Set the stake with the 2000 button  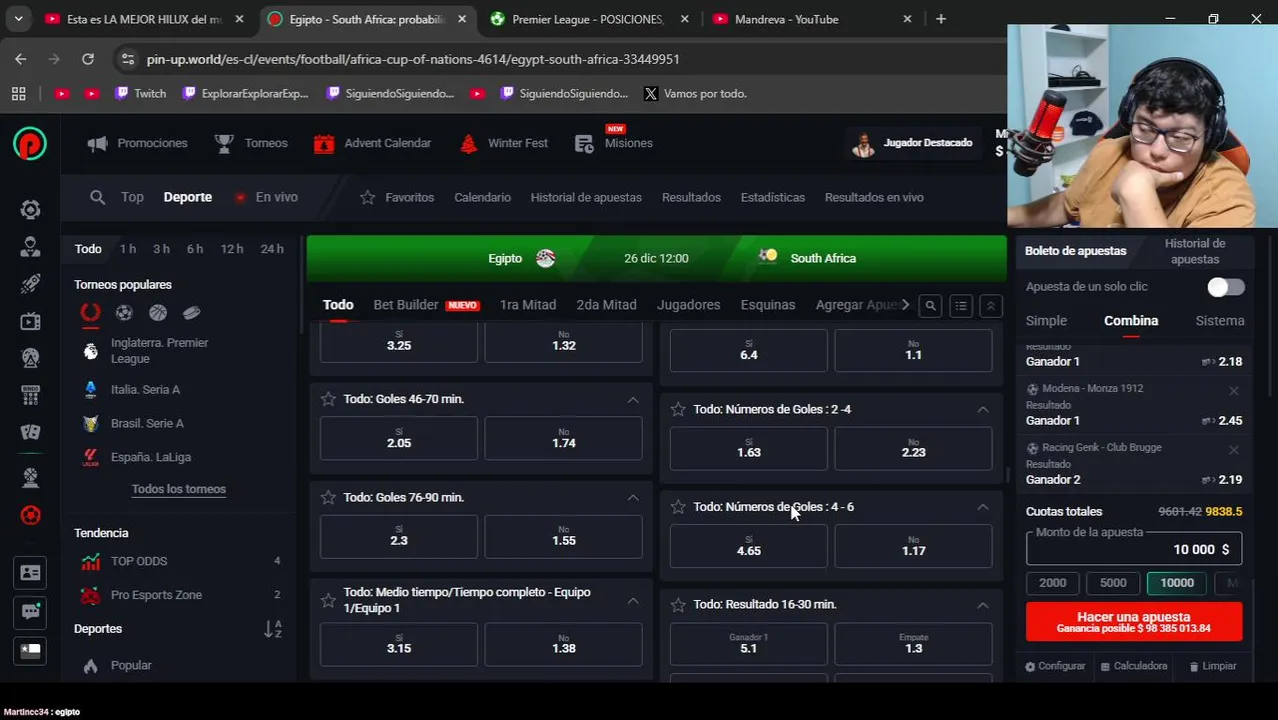(1053, 583)
